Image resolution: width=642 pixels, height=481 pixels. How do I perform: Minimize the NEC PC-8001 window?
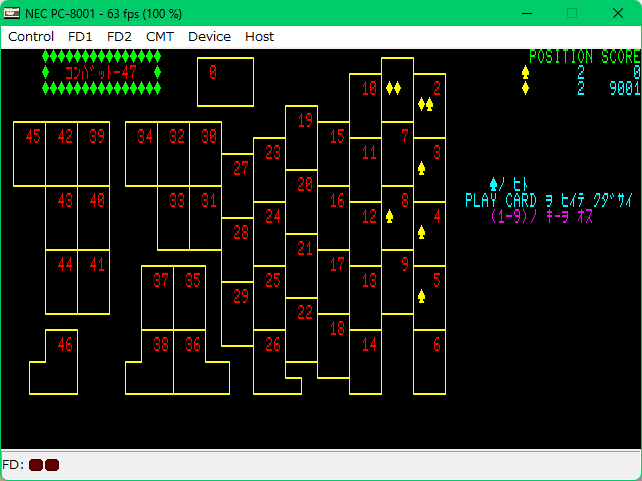point(527,13)
